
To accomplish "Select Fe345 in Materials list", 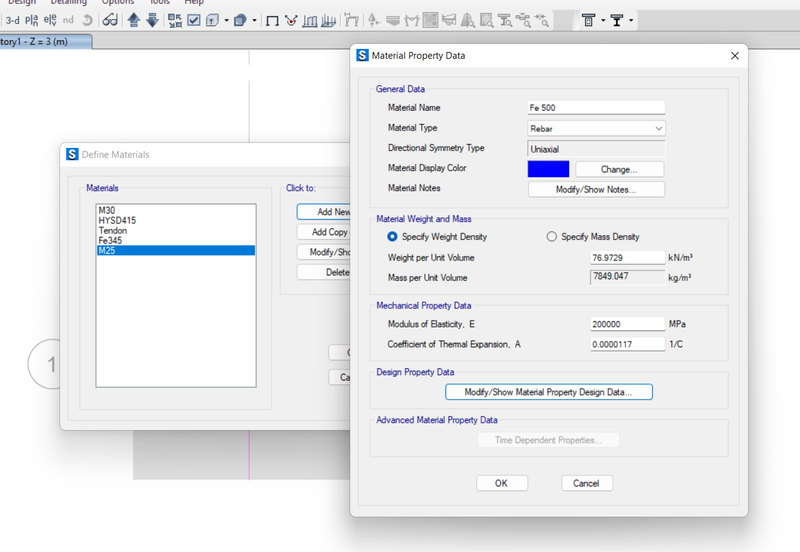I will 176,240.
